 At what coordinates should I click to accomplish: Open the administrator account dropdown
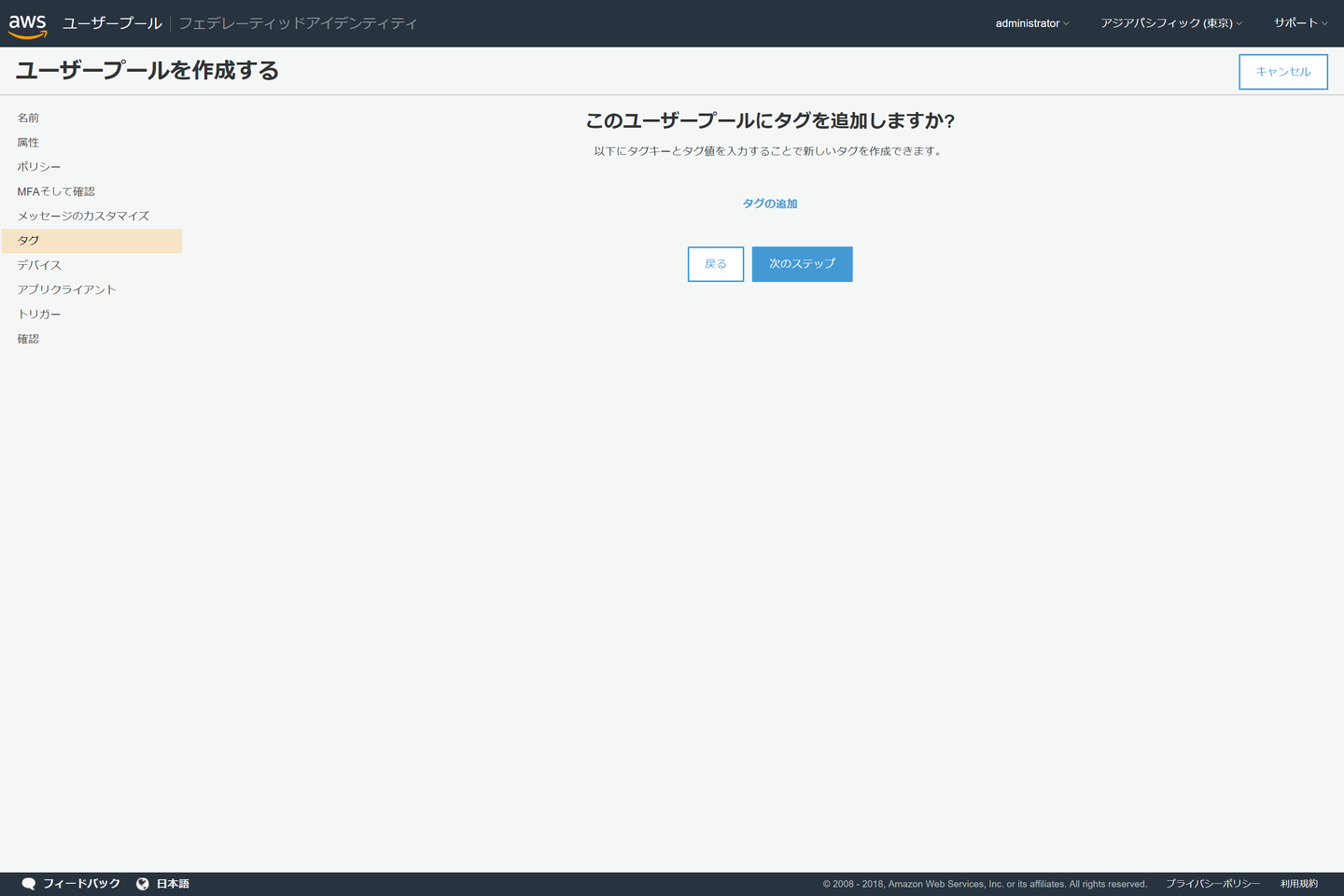(1032, 23)
